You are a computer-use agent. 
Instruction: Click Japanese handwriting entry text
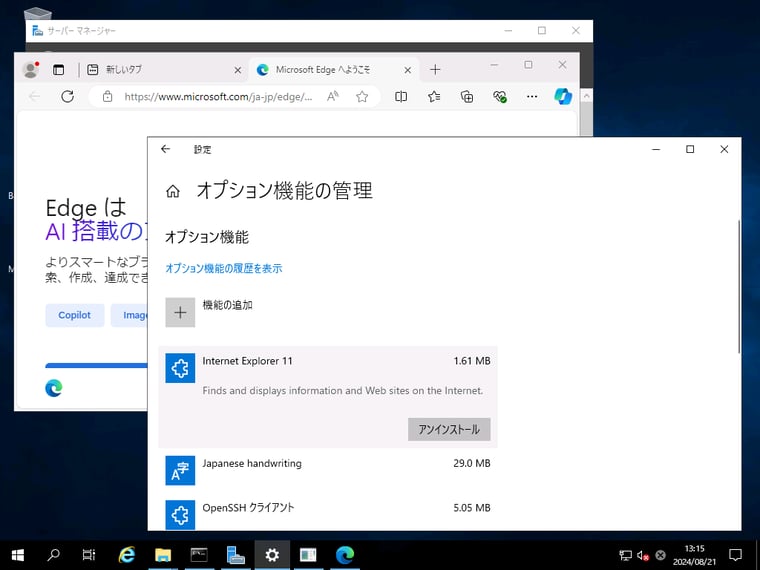pyautogui.click(x=252, y=463)
